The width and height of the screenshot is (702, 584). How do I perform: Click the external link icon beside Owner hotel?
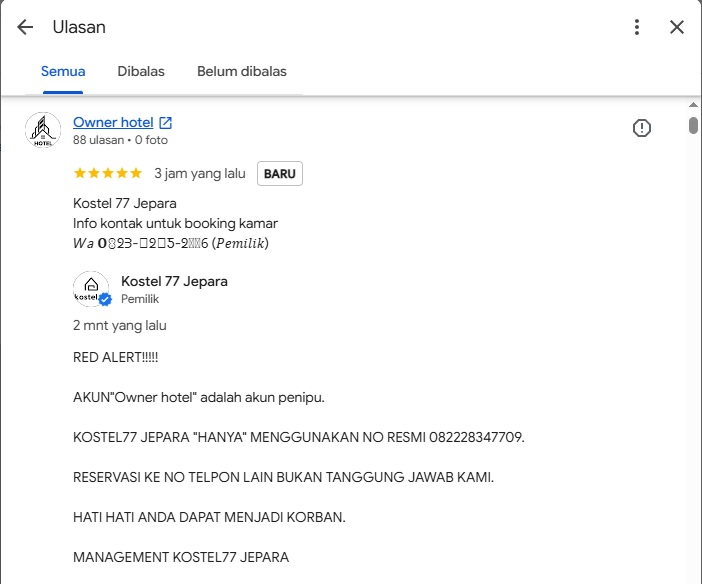(166, 122)
